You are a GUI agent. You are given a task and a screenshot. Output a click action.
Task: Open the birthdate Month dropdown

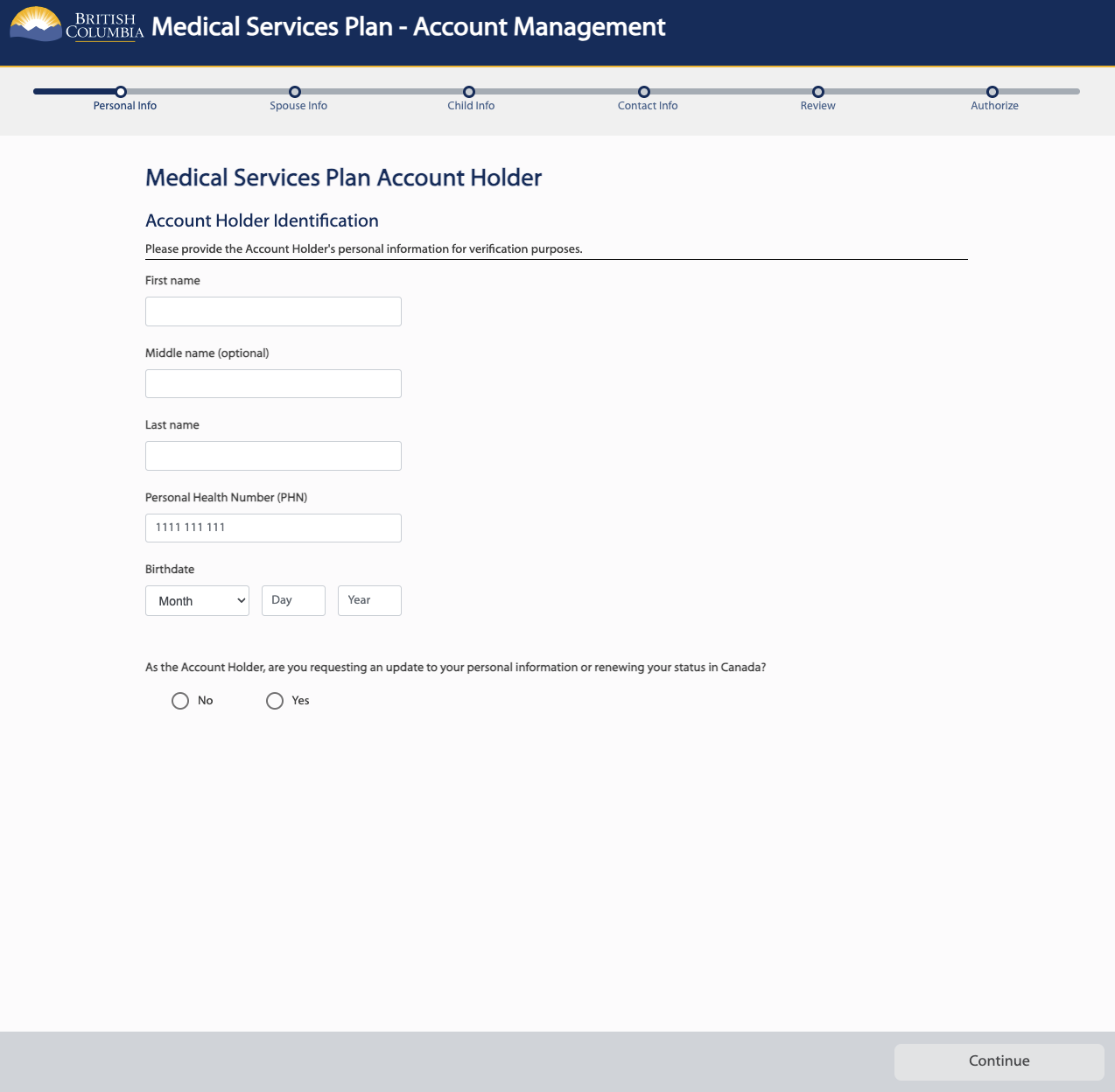(197, 601)
